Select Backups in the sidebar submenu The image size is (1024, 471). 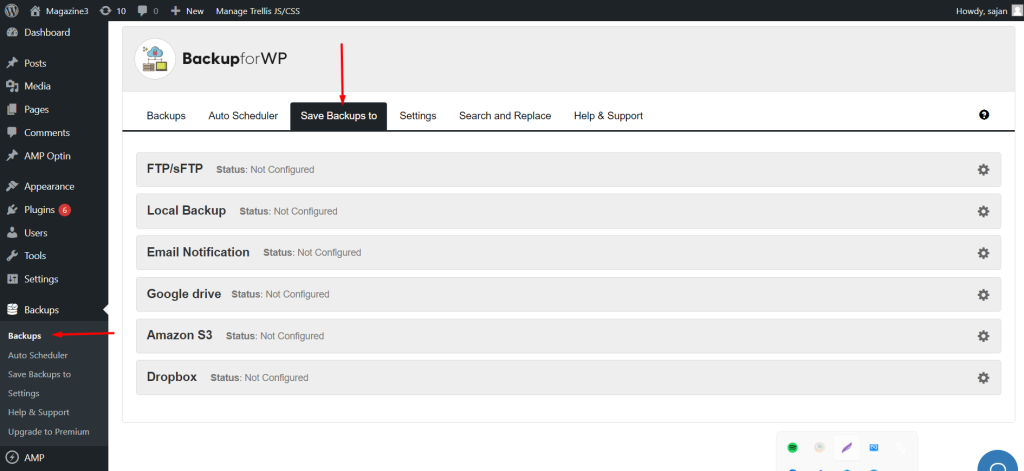(24, 336)
